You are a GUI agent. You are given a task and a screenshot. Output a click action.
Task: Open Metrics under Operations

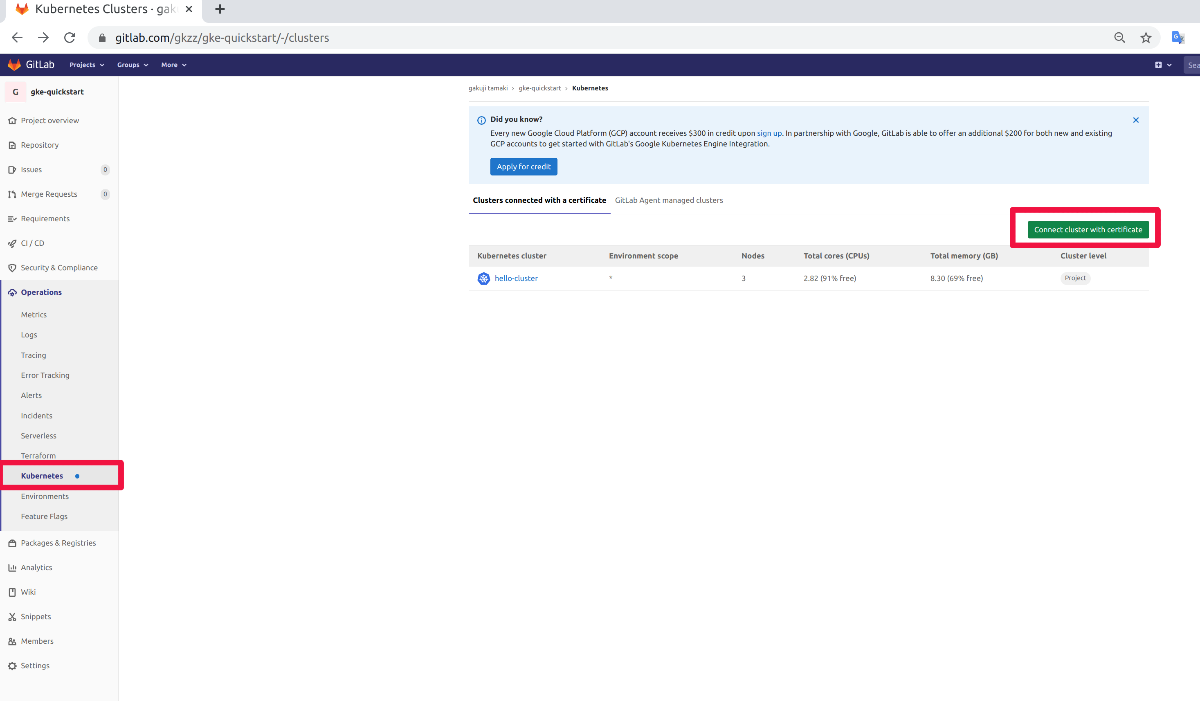[34, 315]
